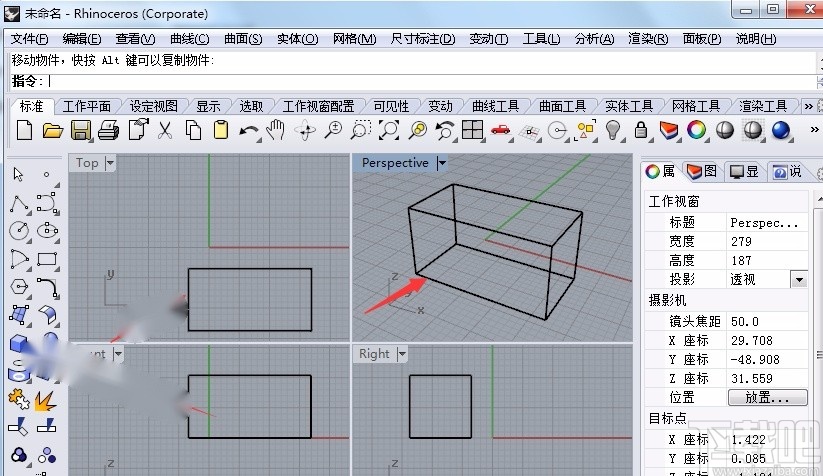The image size is (823, 476).
Task: Save the model using the floppy disk icon
Action: (80, 130)
